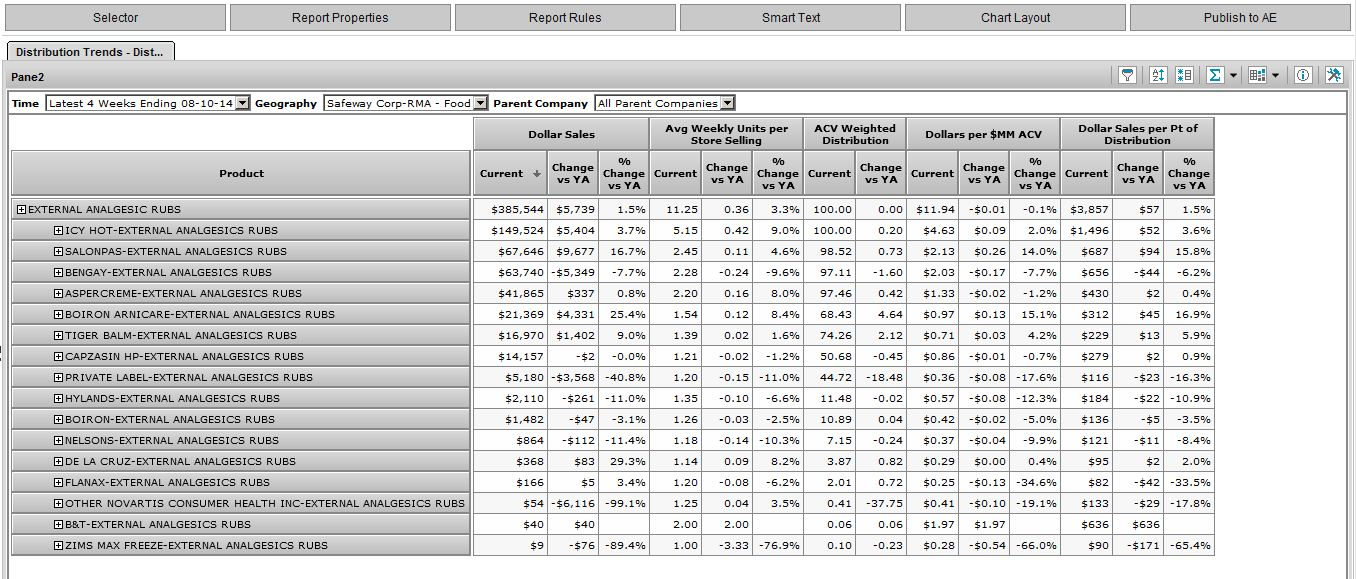
Task: Open the Report Properties menu
Action: click(340, 17)
